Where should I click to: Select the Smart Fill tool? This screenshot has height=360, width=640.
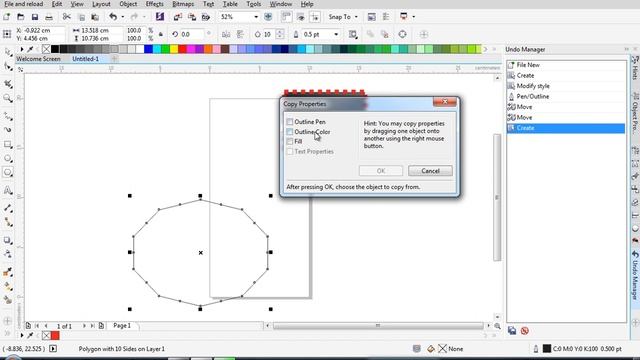(x=8, y=300)
